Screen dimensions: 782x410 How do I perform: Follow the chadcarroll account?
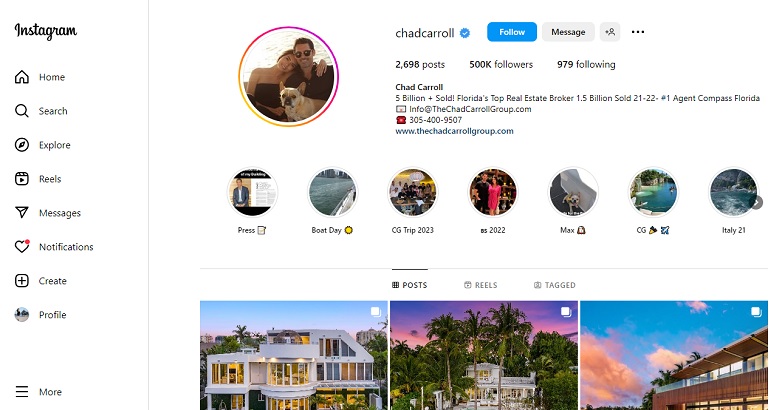click(512, 32)
